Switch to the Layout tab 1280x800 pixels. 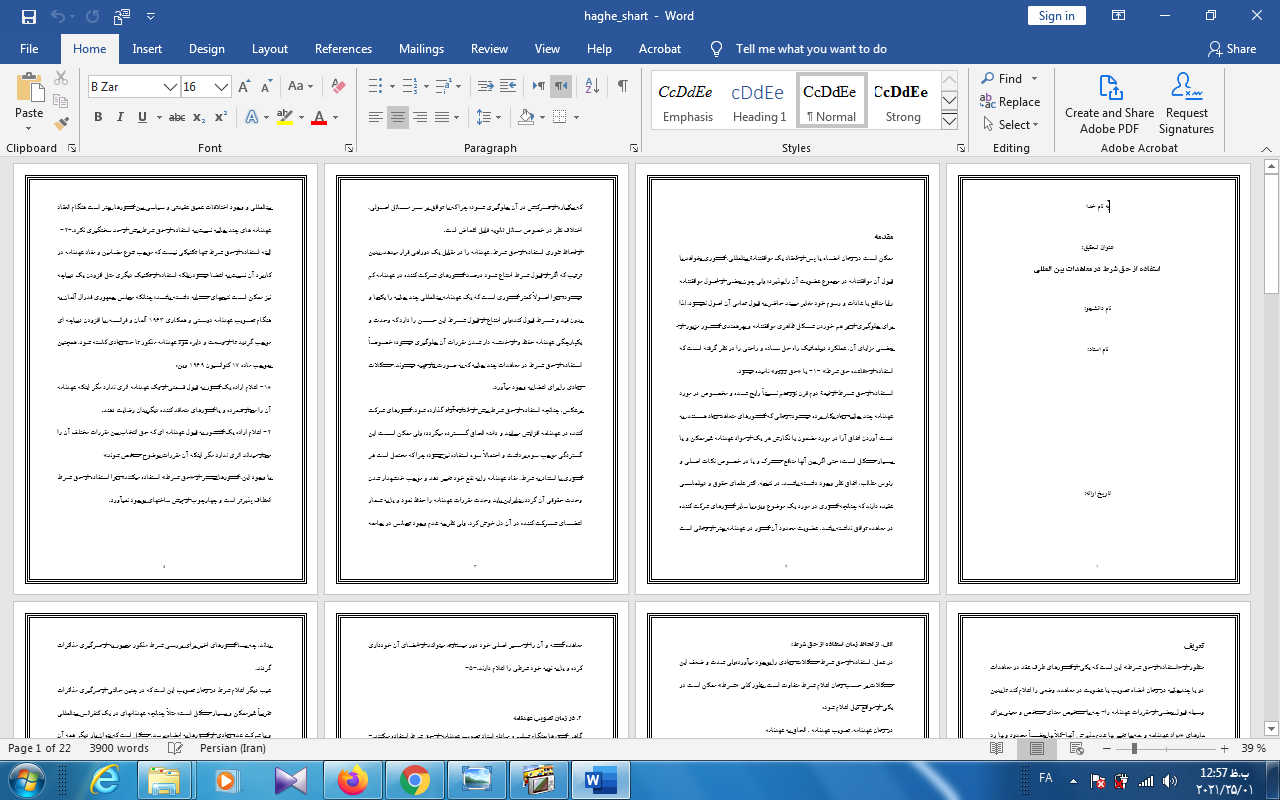[269, 48]
